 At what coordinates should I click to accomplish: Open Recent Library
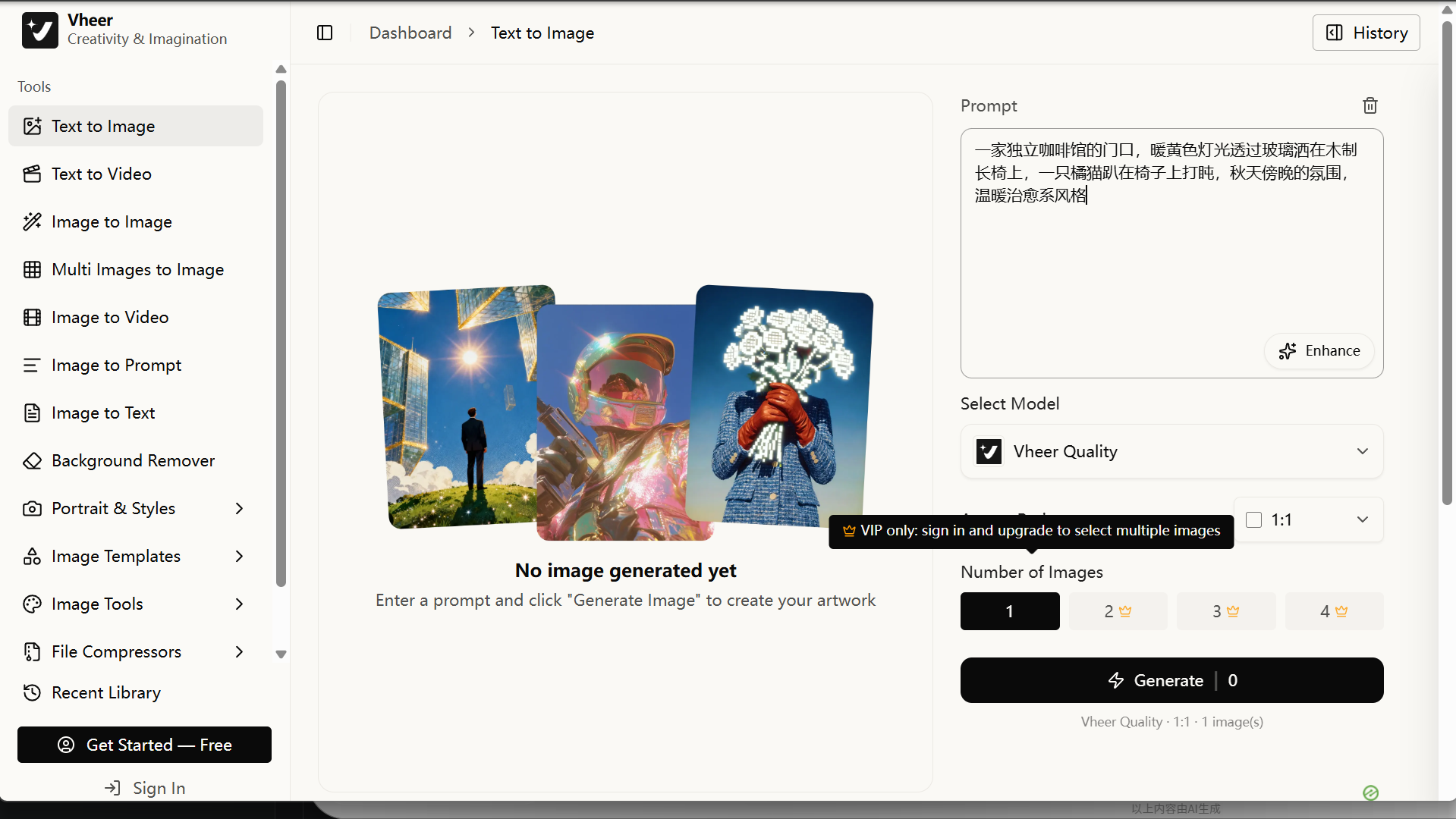tap(136, 692)
